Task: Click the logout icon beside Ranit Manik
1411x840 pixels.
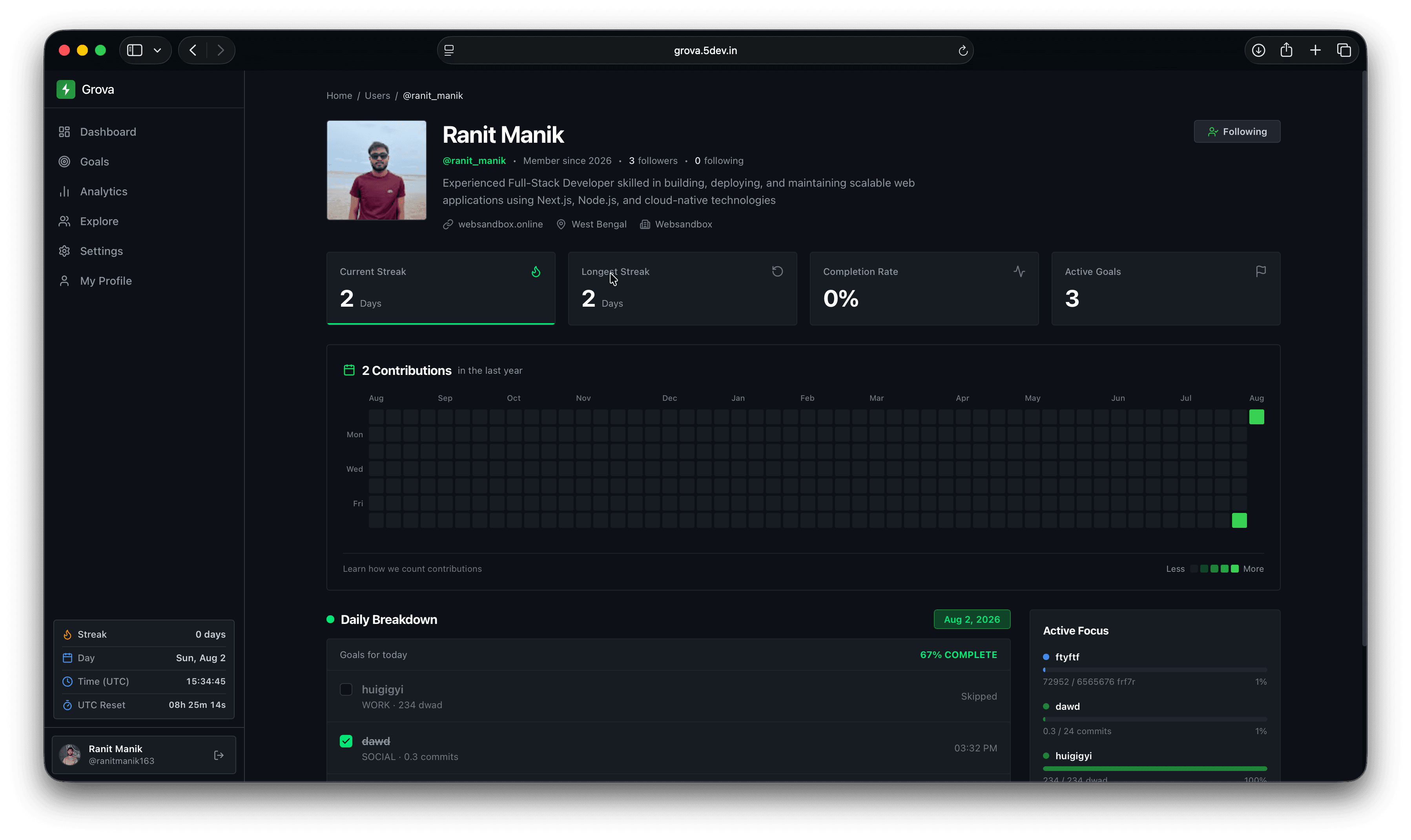Action: (219, 756)
